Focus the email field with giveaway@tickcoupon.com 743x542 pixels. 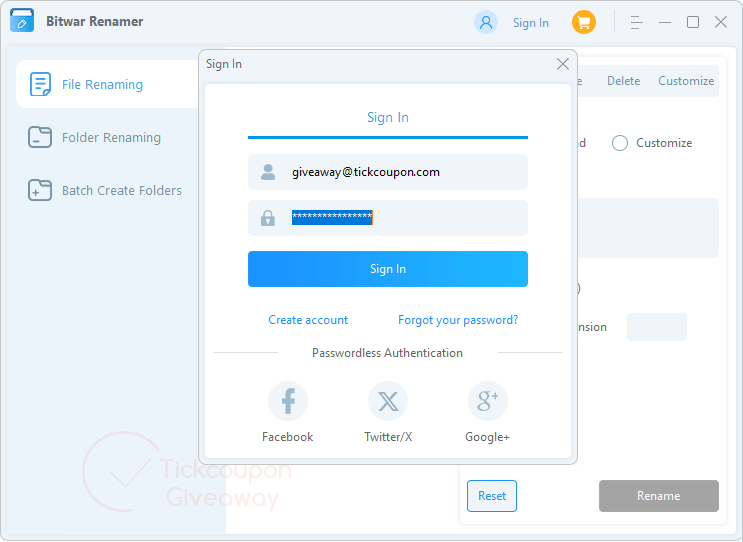tap(388, 172)
